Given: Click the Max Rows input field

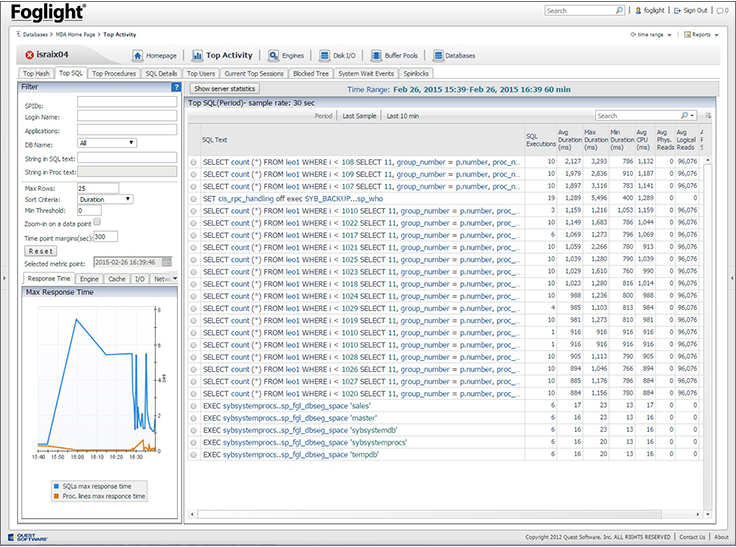Looking at the screenshot, I should [98, 188].
